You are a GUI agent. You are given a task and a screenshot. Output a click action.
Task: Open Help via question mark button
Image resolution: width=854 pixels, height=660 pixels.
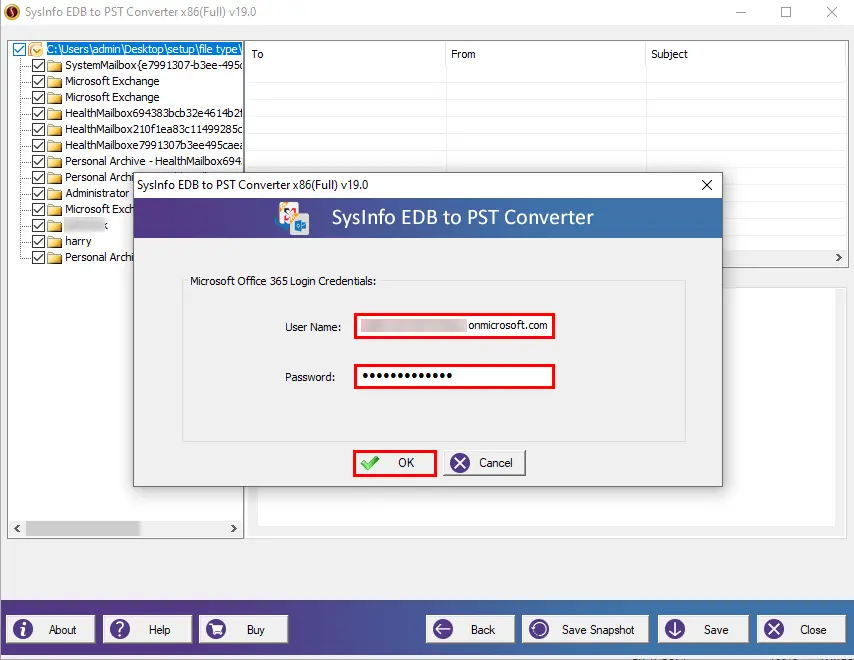(148, 630)
